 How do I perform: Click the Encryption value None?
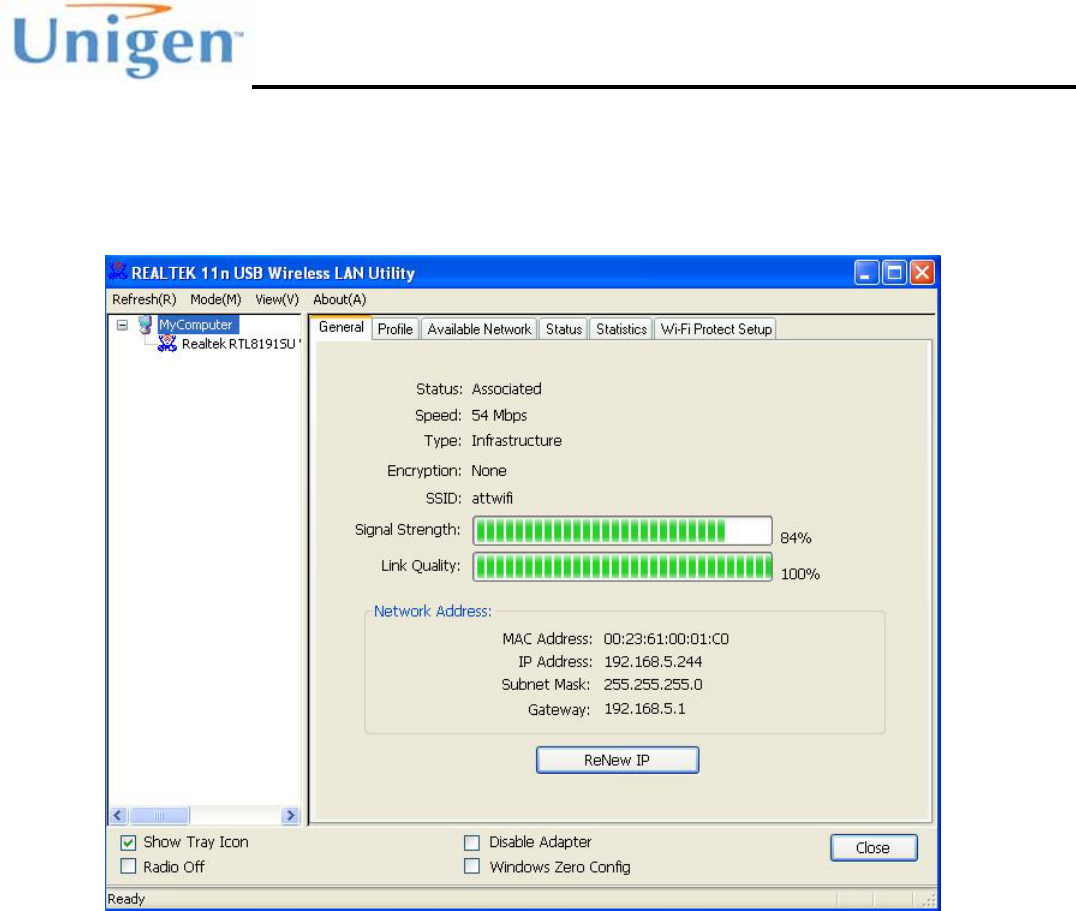489,471
